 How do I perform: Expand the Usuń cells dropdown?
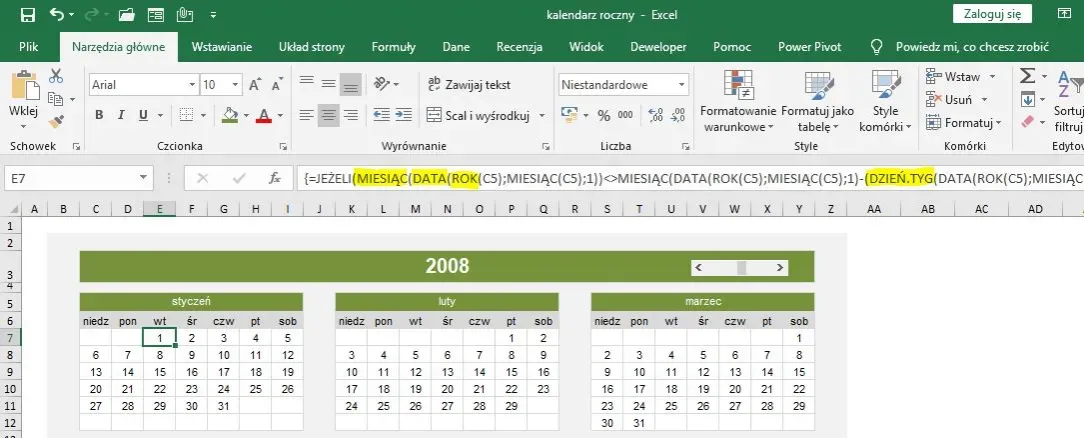coord(984,99)
